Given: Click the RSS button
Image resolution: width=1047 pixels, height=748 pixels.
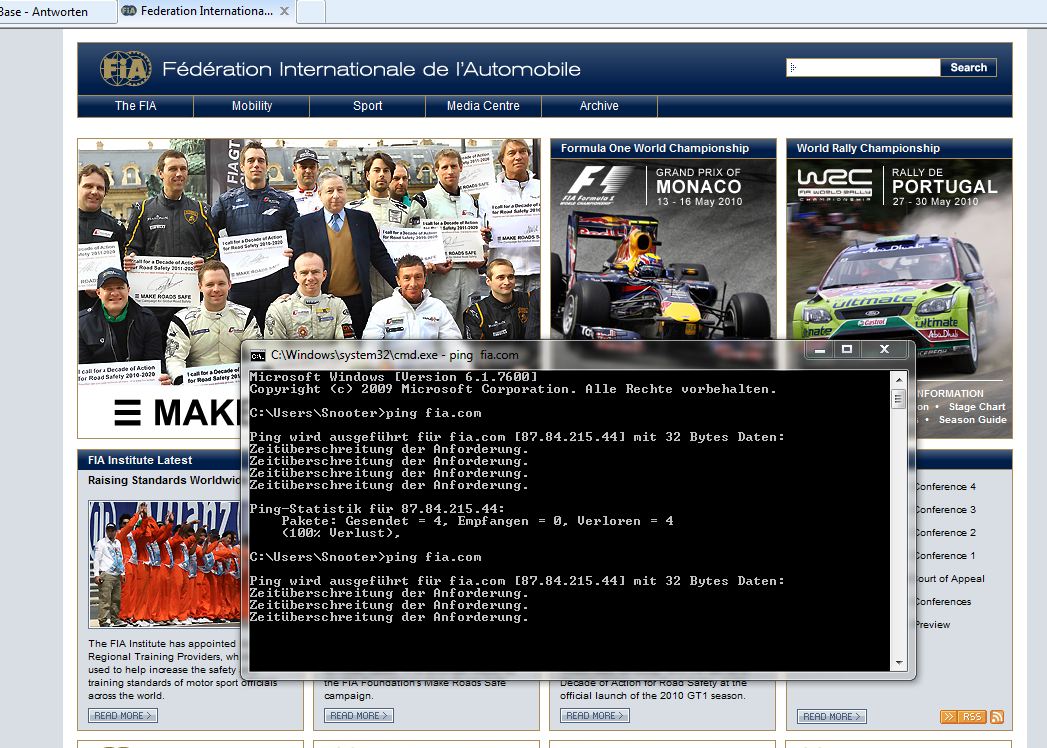Looking at the screenshot, I should tap(972, 717).
